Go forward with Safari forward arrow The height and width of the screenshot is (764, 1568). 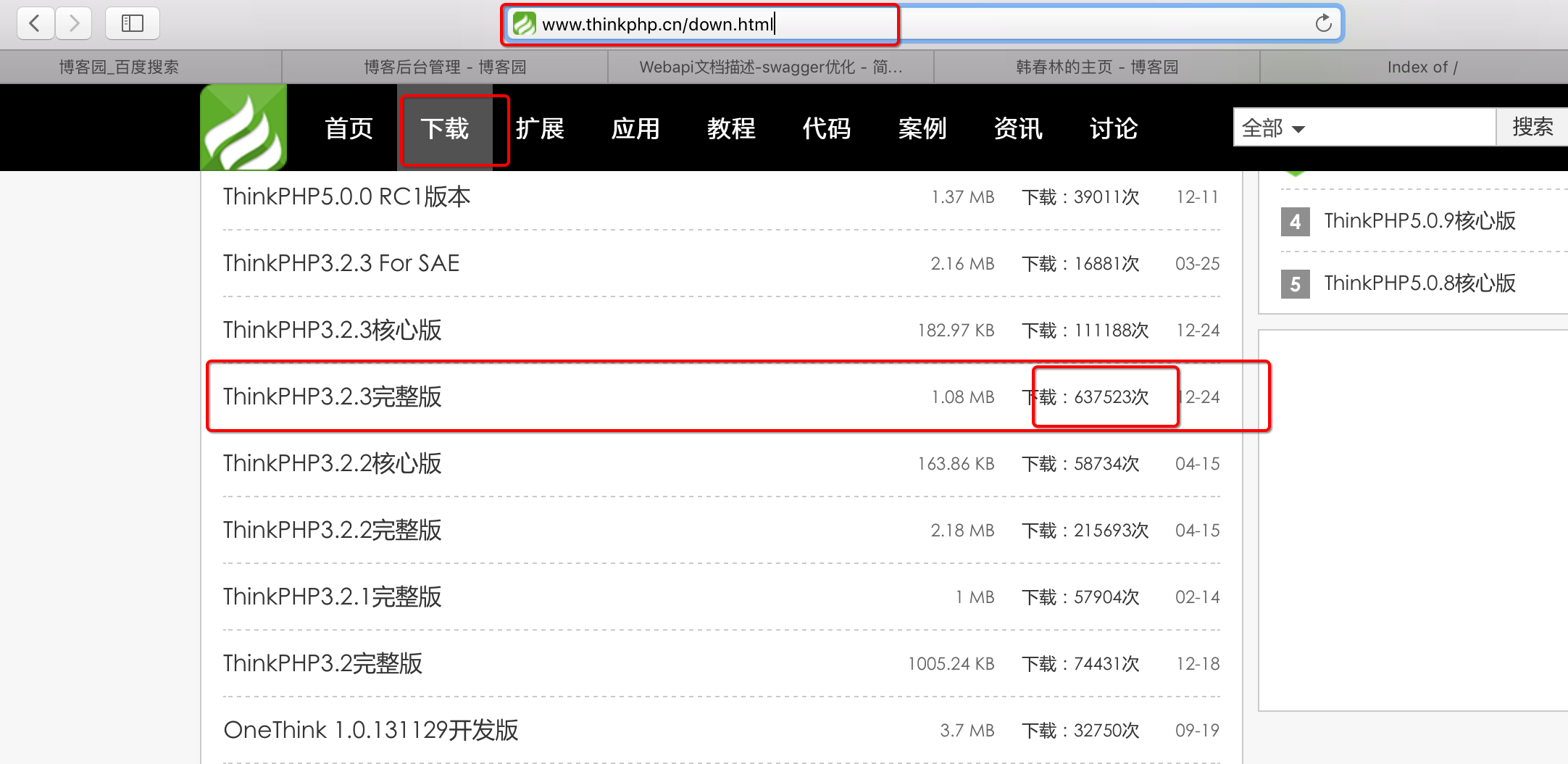73,23
